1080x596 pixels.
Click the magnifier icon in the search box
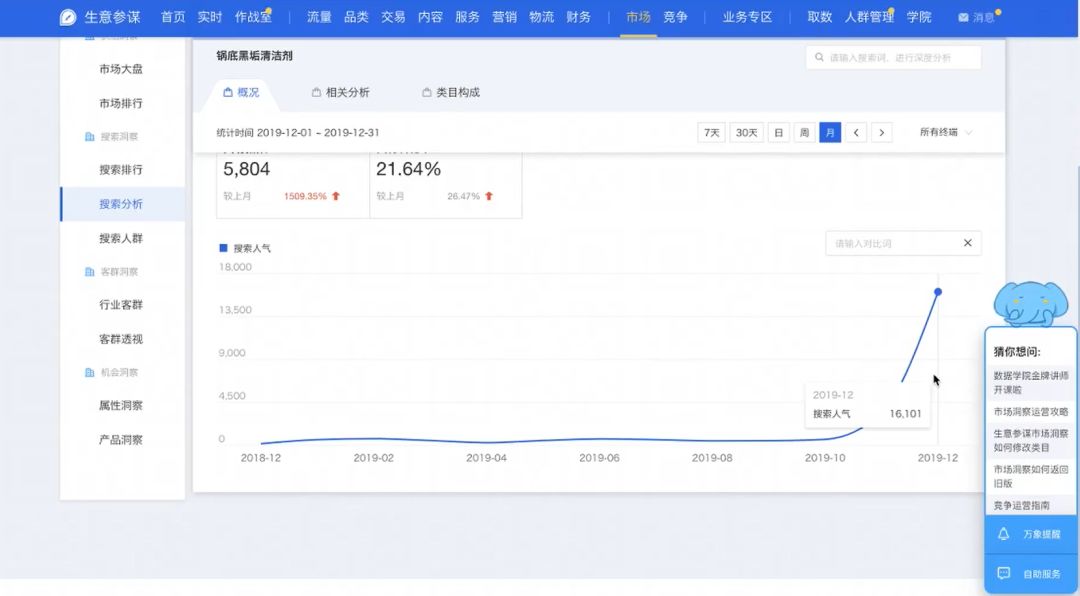tap(819, 57)
